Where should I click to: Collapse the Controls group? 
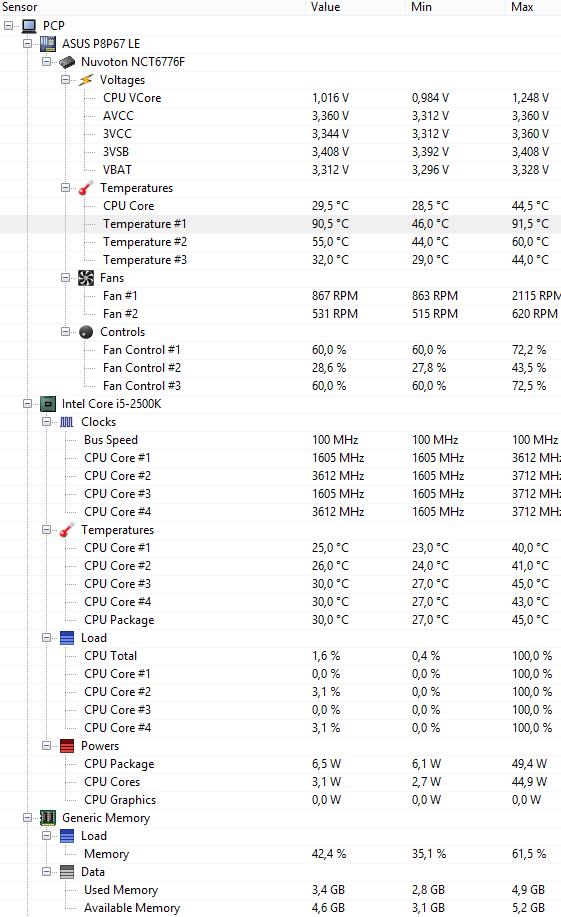(x=66, y=332)
